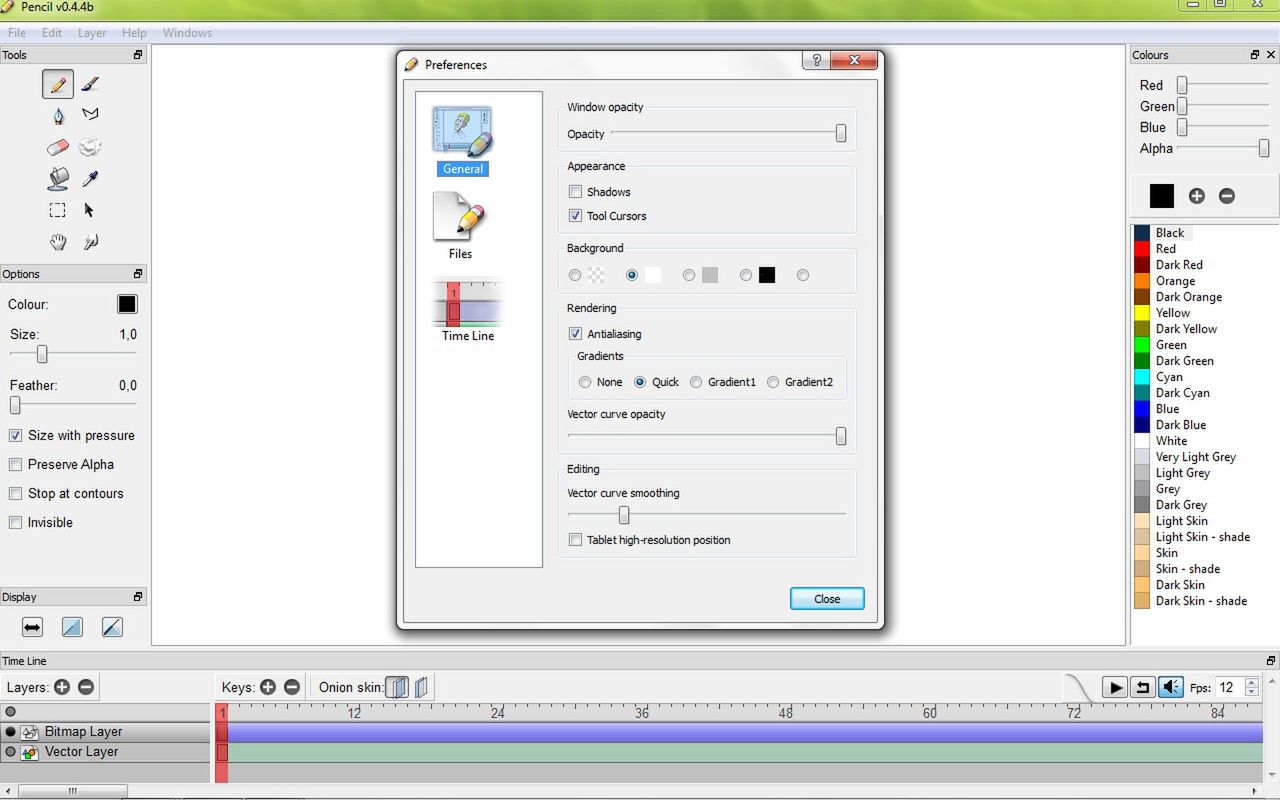Toggle Bitmap Layer visibility dot
This screenshot has width=1280, height=800.
click(11, 732)
